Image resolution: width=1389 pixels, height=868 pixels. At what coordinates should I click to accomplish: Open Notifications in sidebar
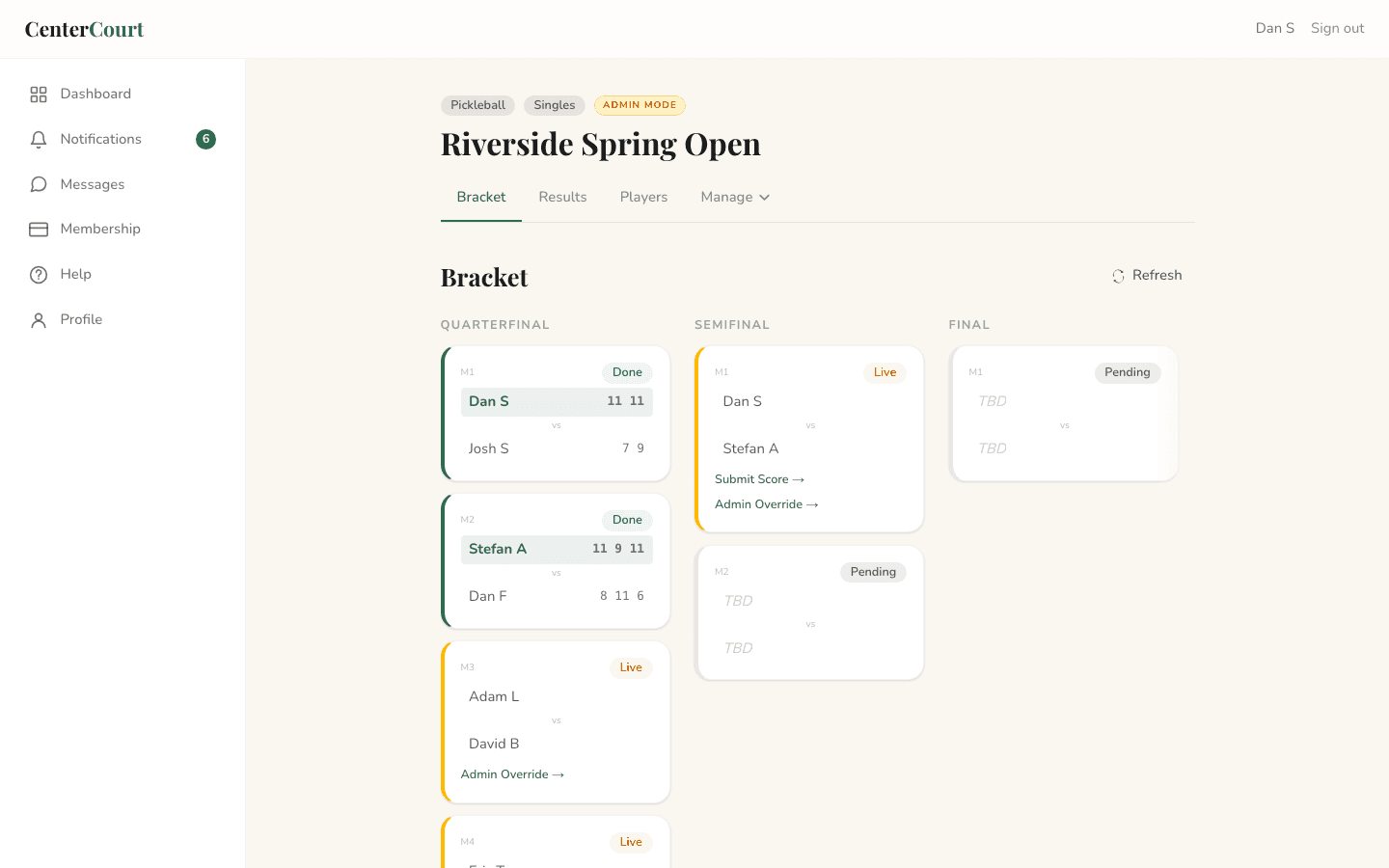(123, 139)
